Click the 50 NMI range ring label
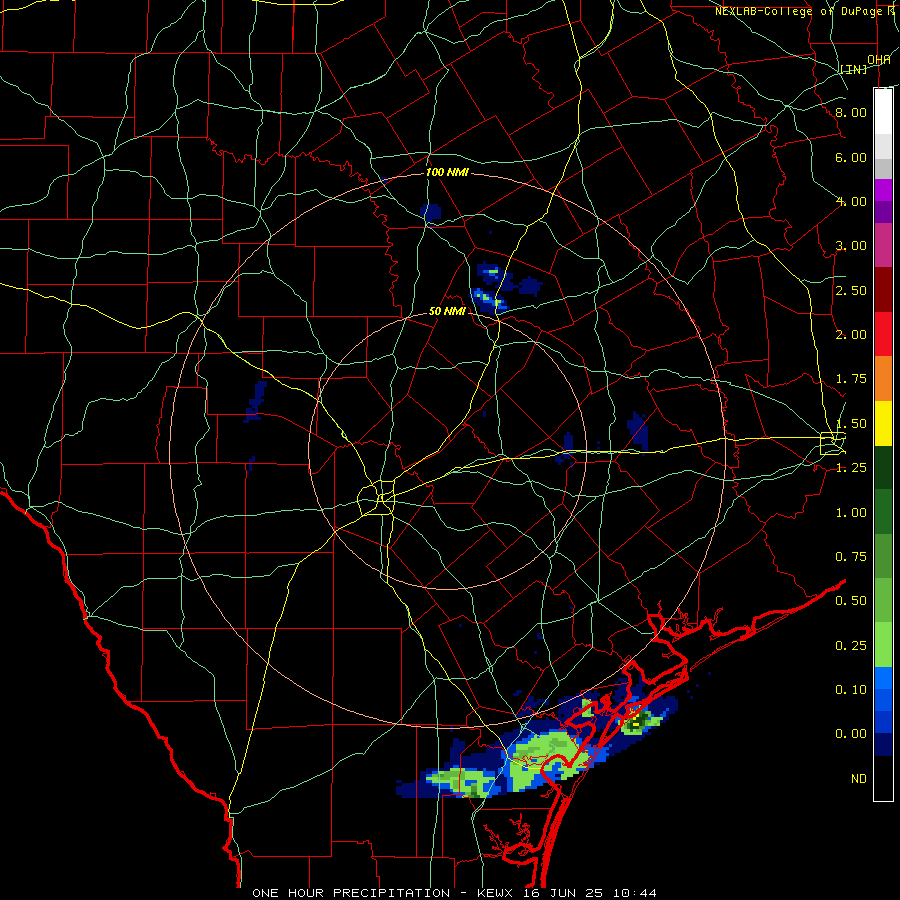This screenshot has height=900, width=900. (x=447, y=311)
